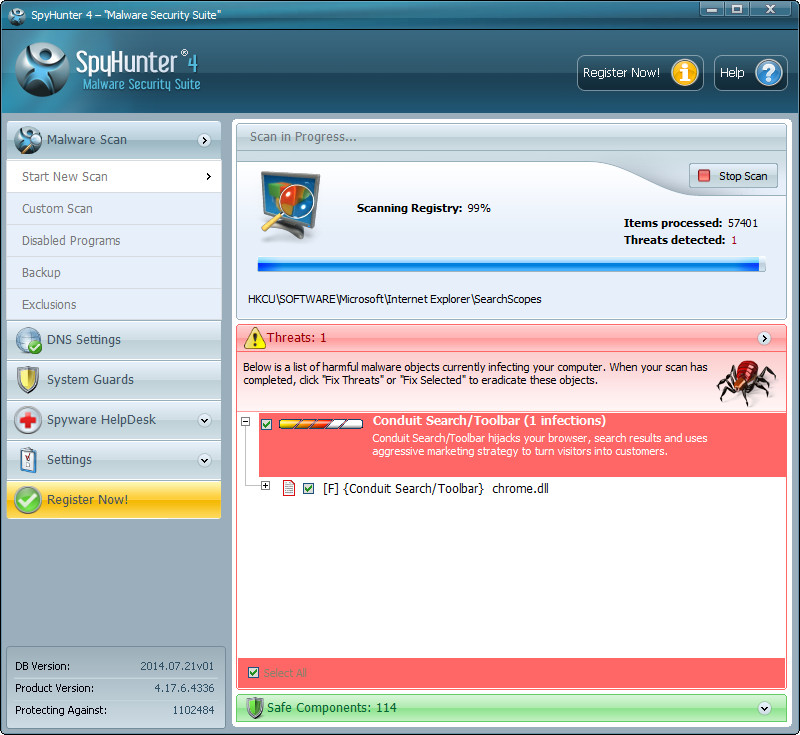Image resolution: width=800 pixels, height=735 pixels.
Task: Click the top Register Now! button
Action: click(640, 73)
